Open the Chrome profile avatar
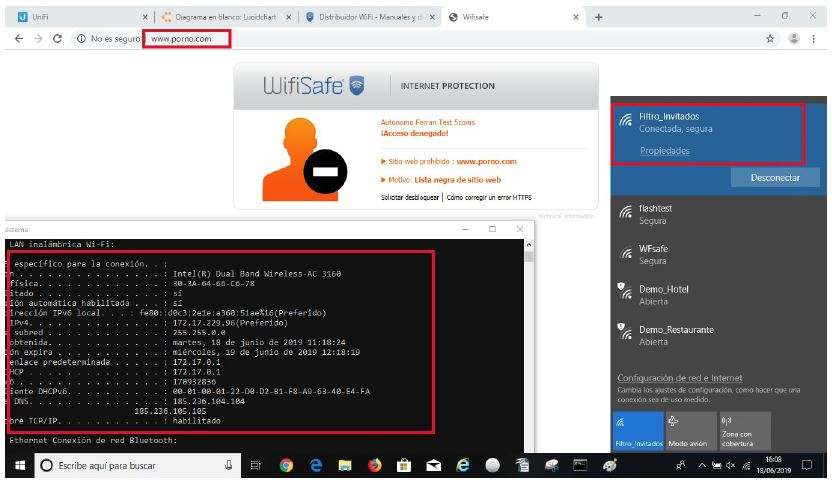The image size is (832, 485). coord(794,39)
